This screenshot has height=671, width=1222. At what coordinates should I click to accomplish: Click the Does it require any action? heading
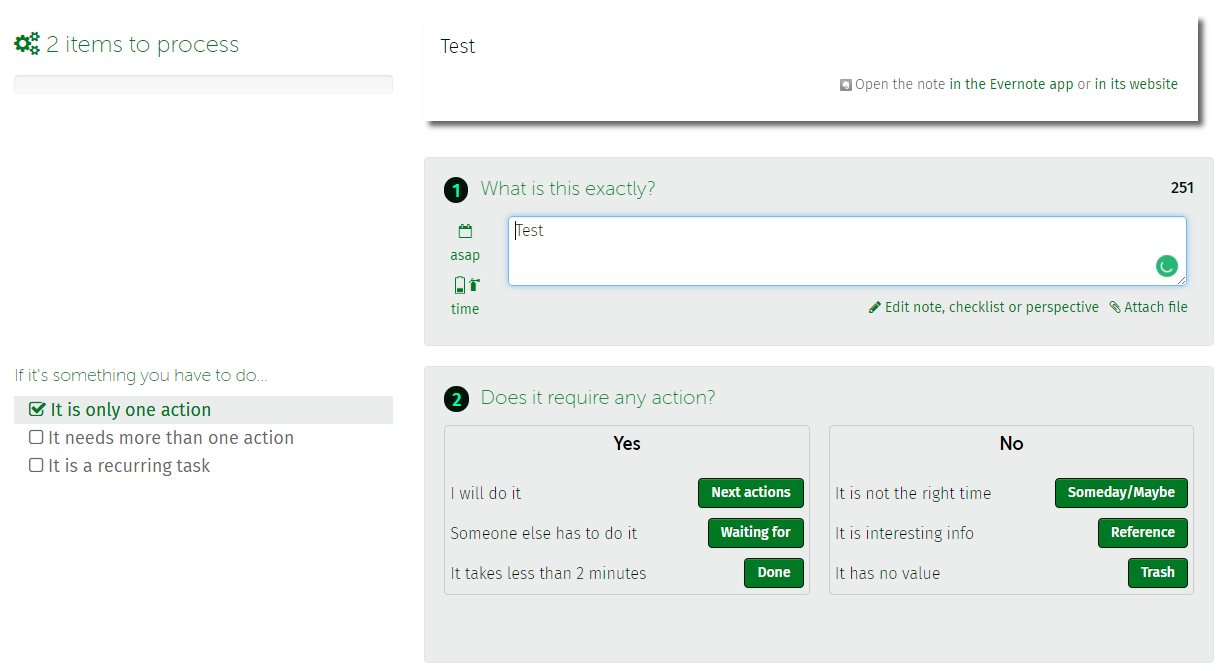point(598,398)
